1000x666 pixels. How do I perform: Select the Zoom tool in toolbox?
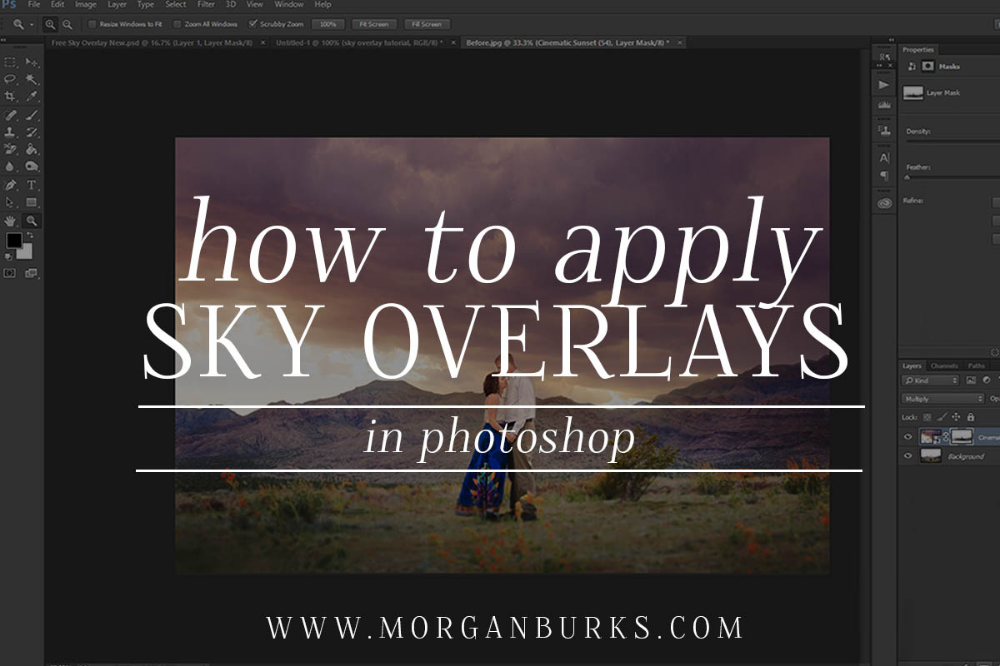click(x=31, y=221)
